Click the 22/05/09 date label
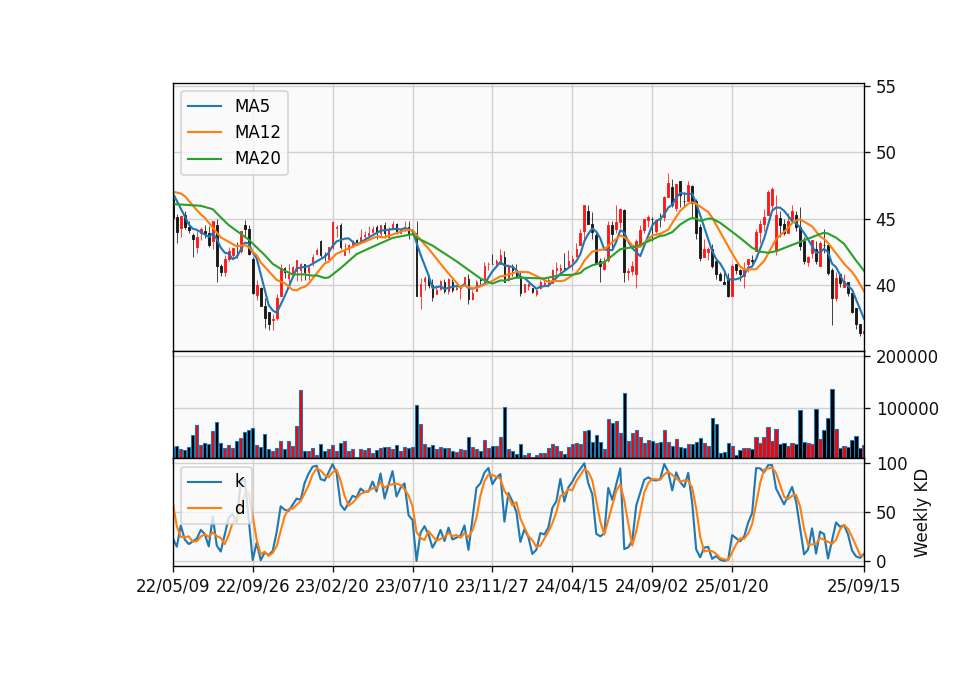The image size is (960, 690). pos(173,586)
